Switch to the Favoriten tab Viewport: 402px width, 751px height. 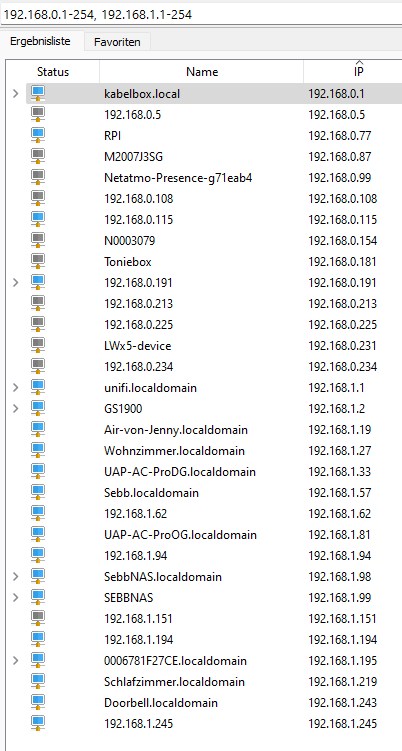tap(117, 42)
